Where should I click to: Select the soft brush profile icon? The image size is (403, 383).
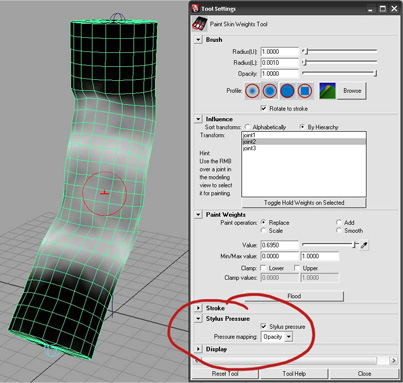[270, 91]
